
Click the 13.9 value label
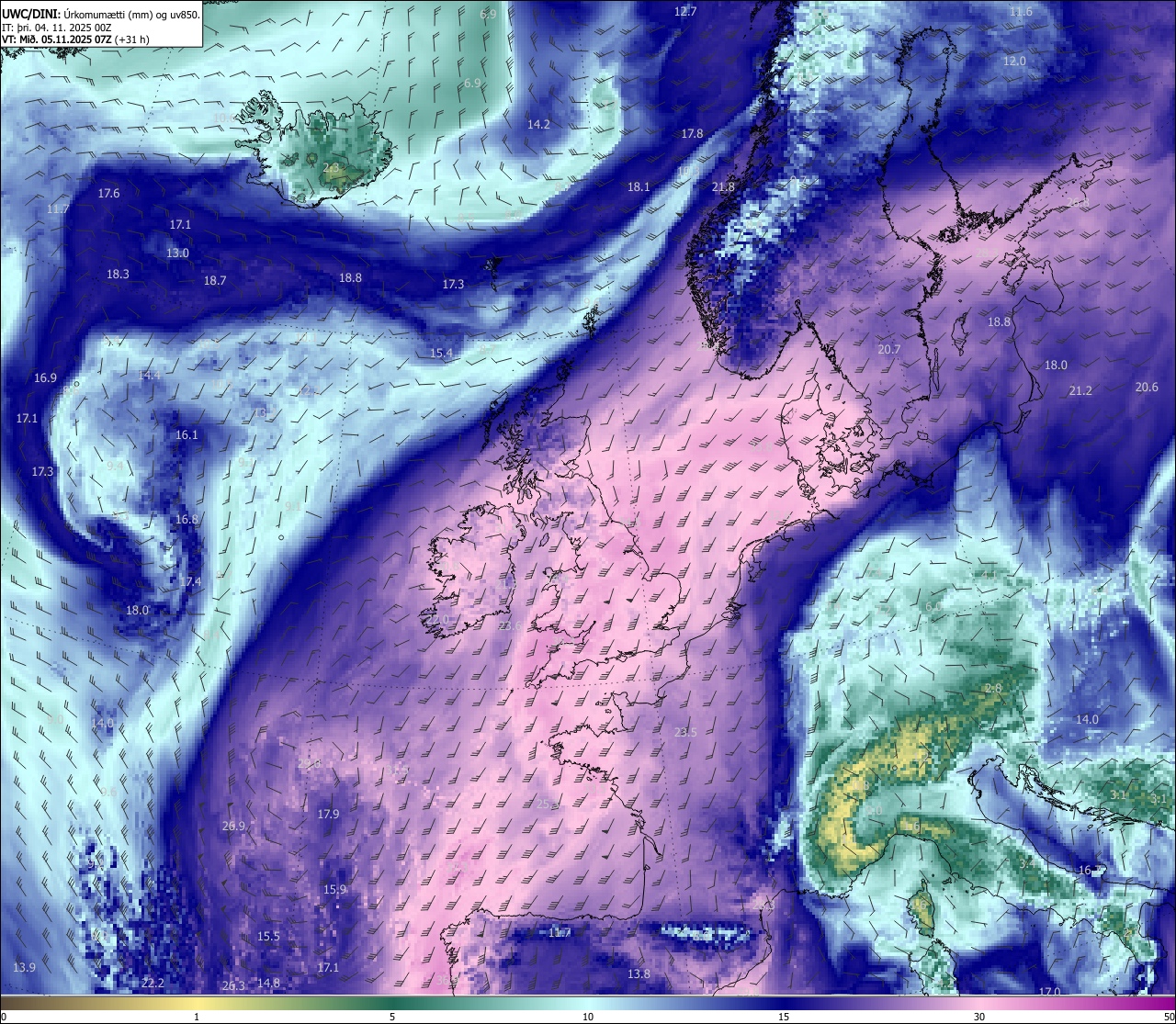[x=25, y=968]
